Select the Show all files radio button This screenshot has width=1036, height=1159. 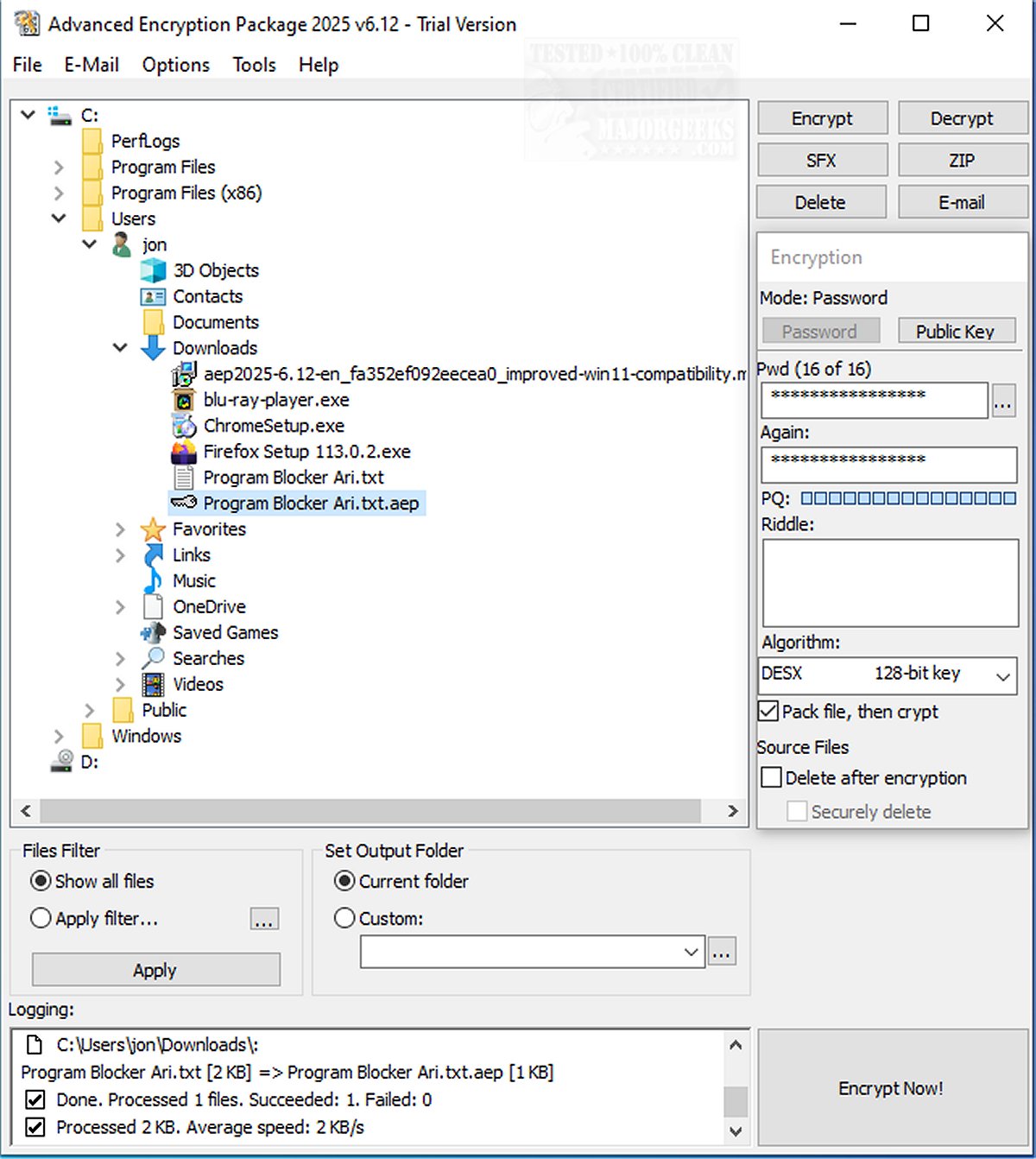[41, 881]
